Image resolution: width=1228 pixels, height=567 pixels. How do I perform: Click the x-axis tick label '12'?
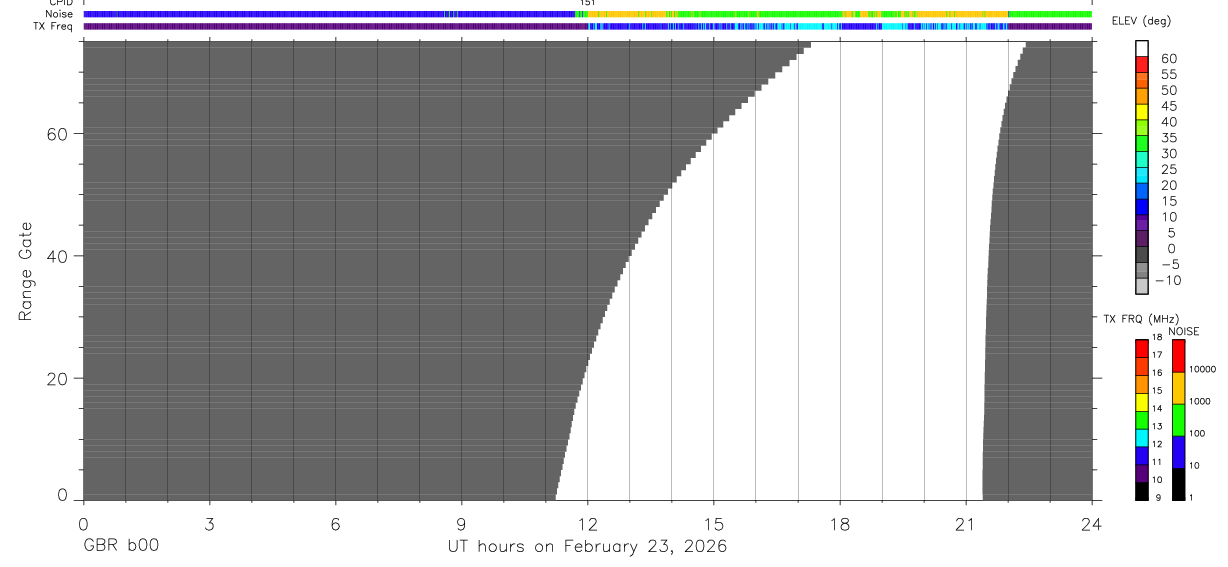pyautogui.click(x=587, y=524)
